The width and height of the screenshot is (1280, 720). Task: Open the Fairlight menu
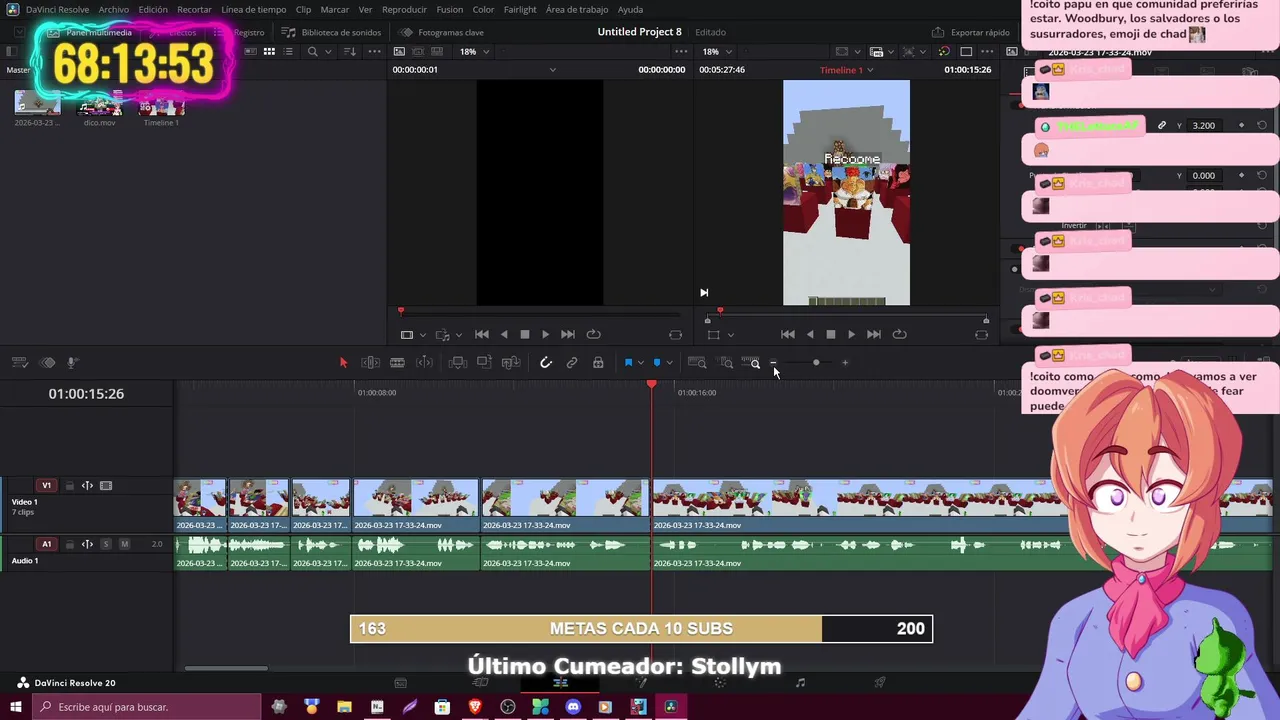click(x=520, y=9)
